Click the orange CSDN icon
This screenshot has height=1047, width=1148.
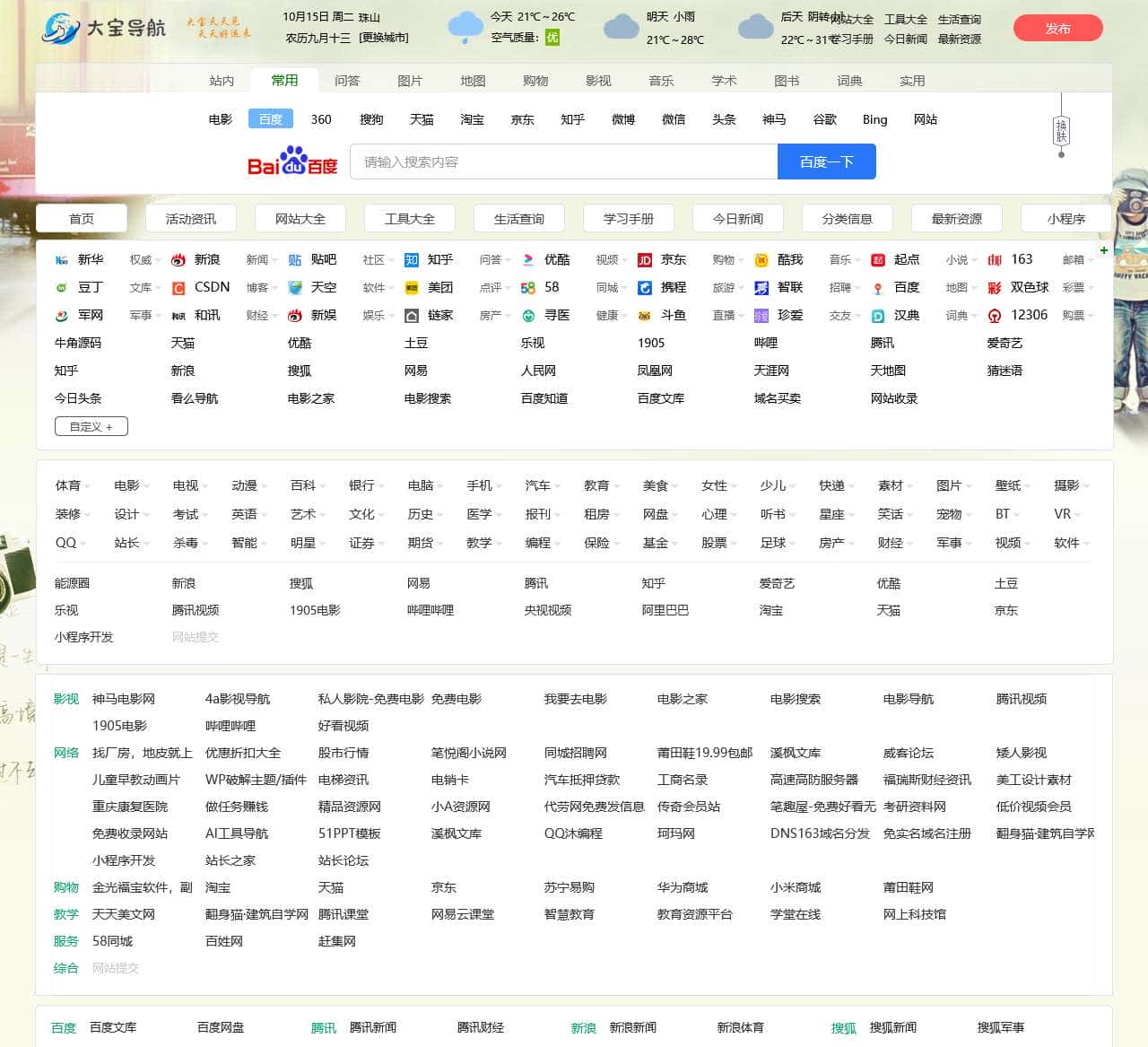tap(178, 288)
